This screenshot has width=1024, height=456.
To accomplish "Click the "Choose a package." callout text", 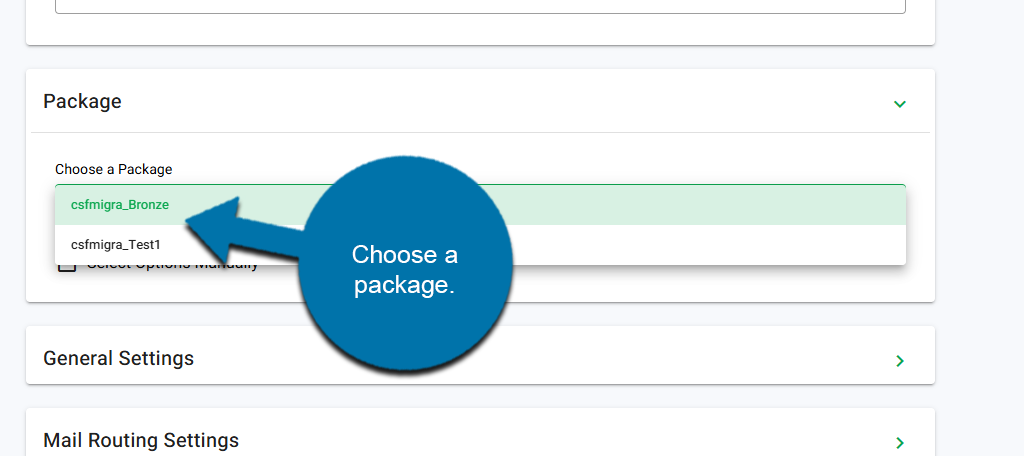I will (x=405, y=269).
